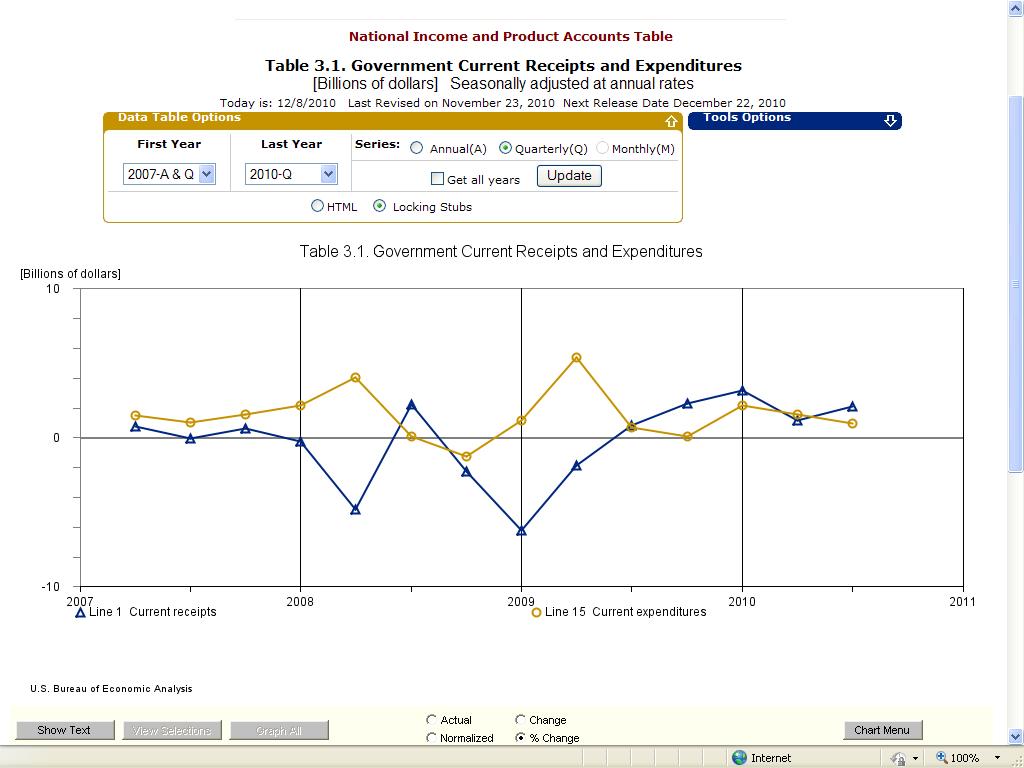The height and width of the screenshot is (768, 1024).
Task: Expand the Tools Options down arrow
Action: coord(890,121)
